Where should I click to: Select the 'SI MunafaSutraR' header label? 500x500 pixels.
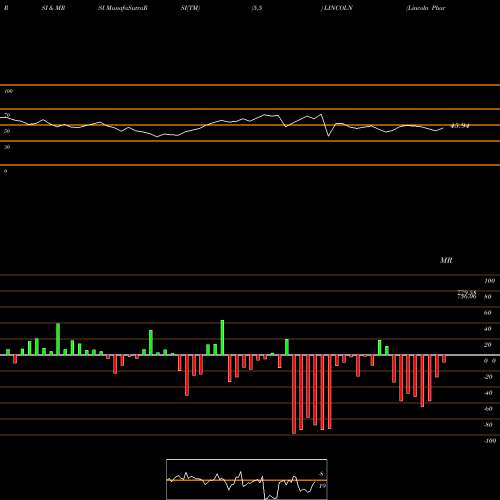pos(123,8)
